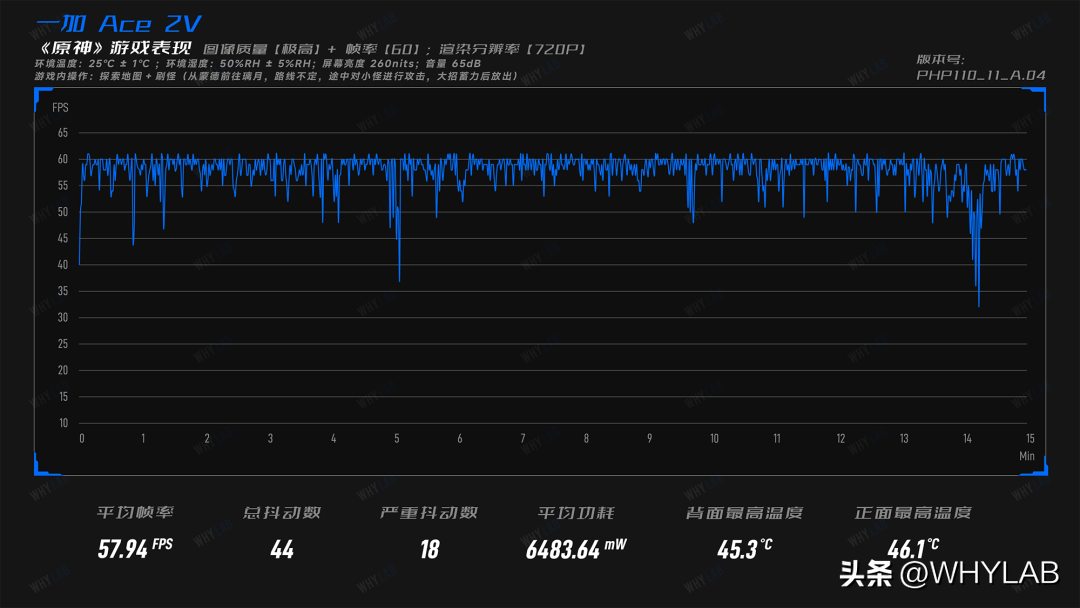Screen dimensions: 1080x608
Task: Click the total jitter count 44
Action: tap(282, 549)
